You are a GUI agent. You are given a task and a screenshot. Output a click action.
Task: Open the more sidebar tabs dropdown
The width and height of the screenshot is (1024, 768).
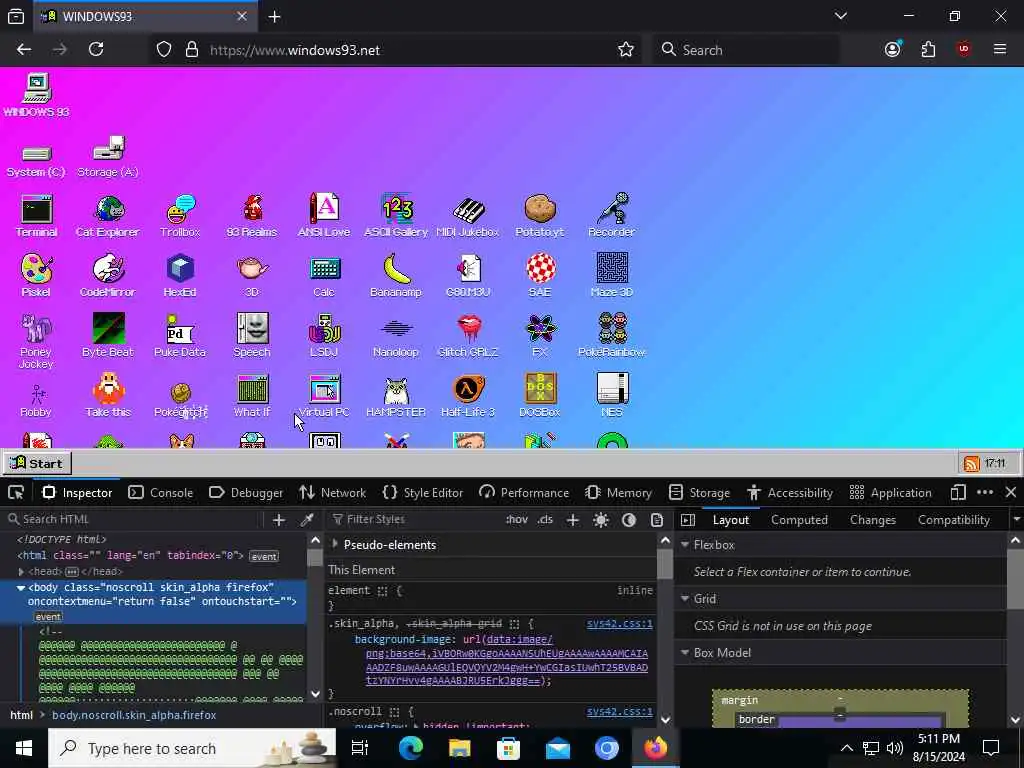[x=1016, y=520]
